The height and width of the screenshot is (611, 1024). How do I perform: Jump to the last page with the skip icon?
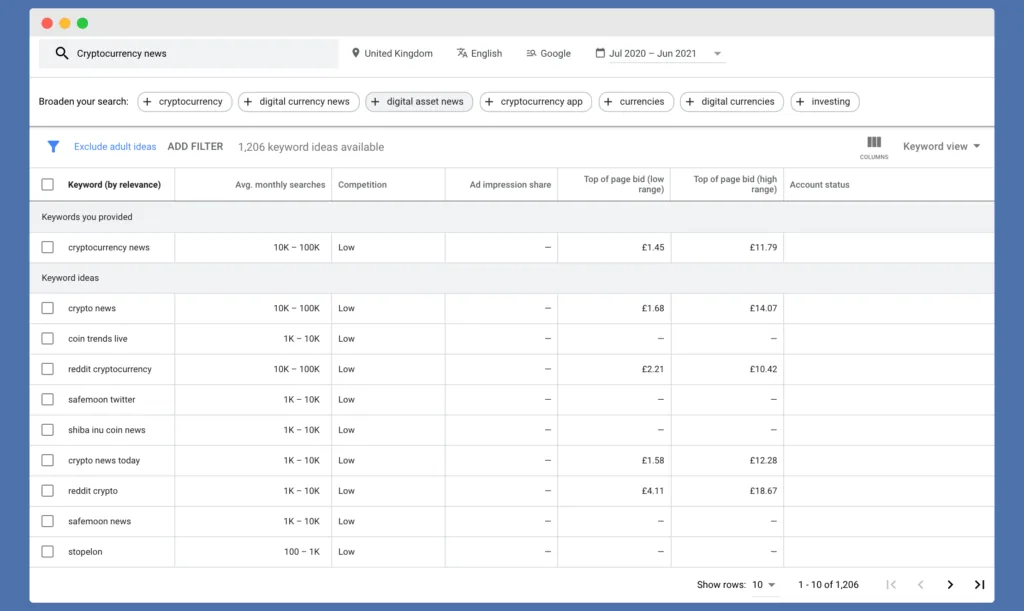(981, 585)
